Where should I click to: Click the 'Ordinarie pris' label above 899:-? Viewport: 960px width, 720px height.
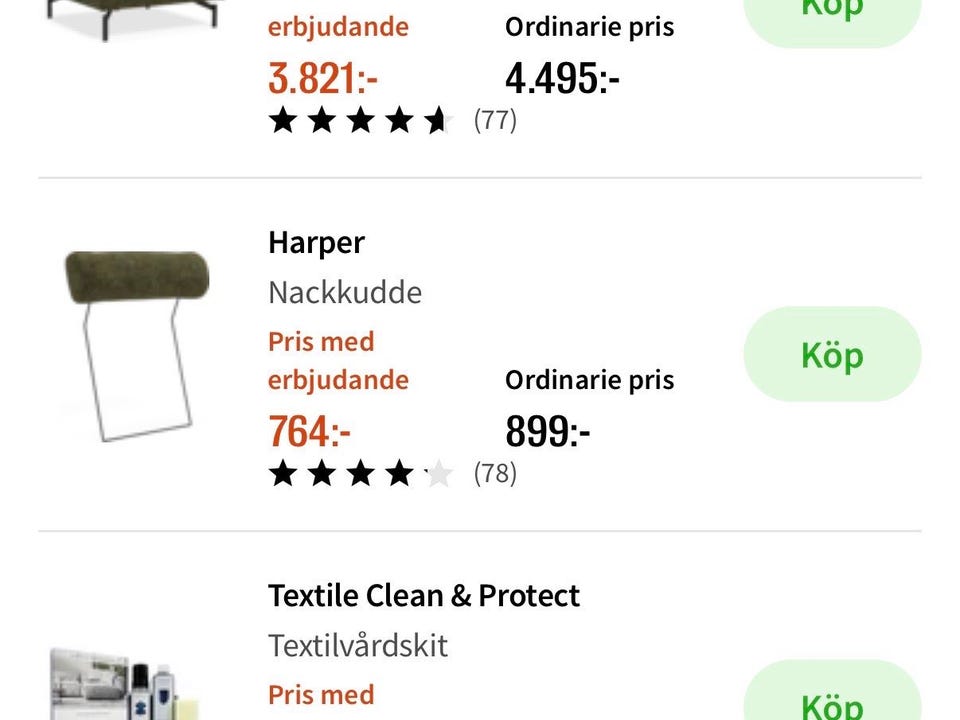(589, 381)
